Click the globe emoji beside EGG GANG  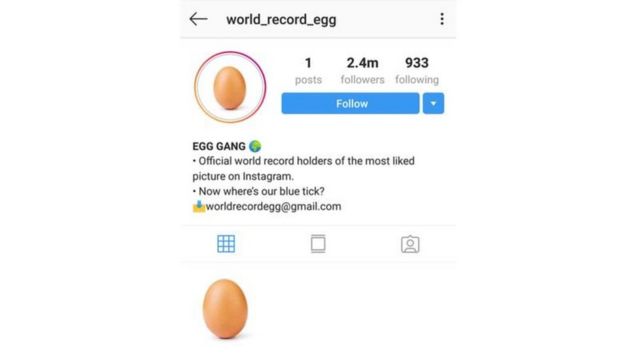(255, 146)
